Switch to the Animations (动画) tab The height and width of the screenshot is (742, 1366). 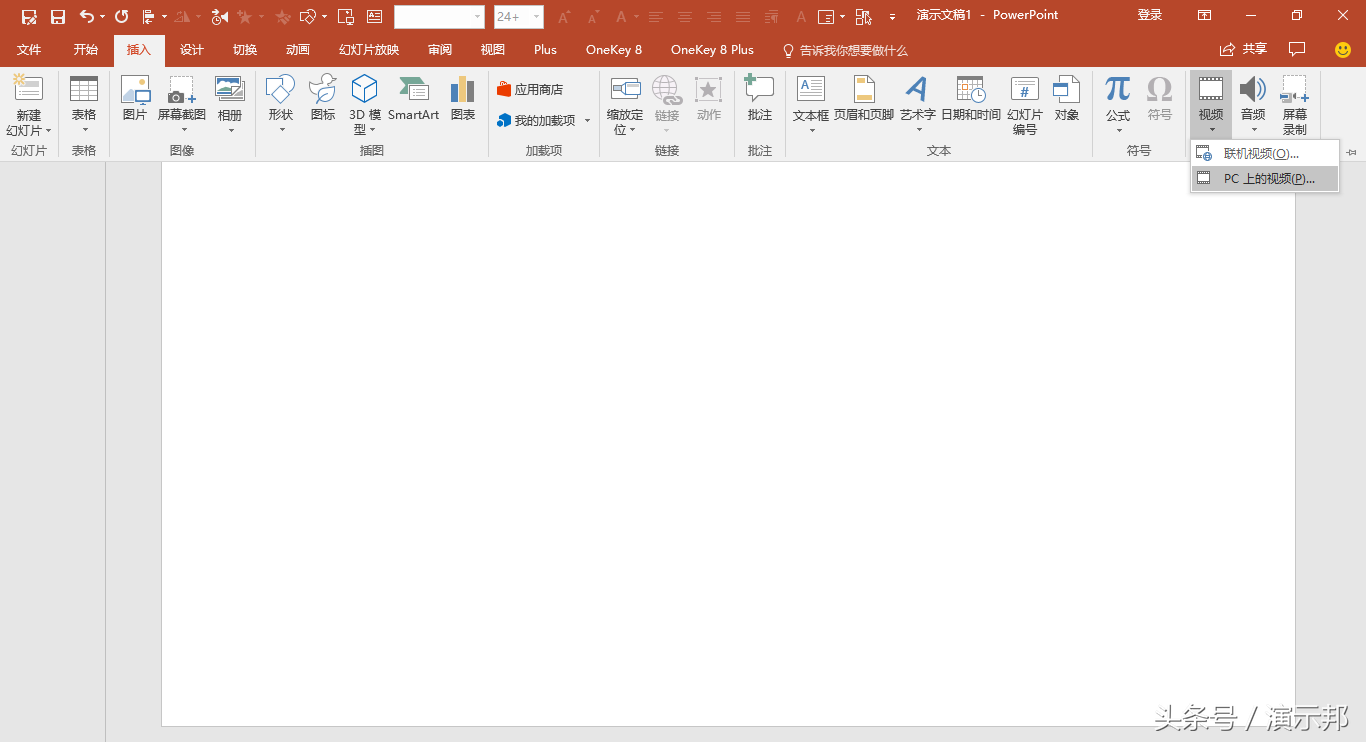298,50
